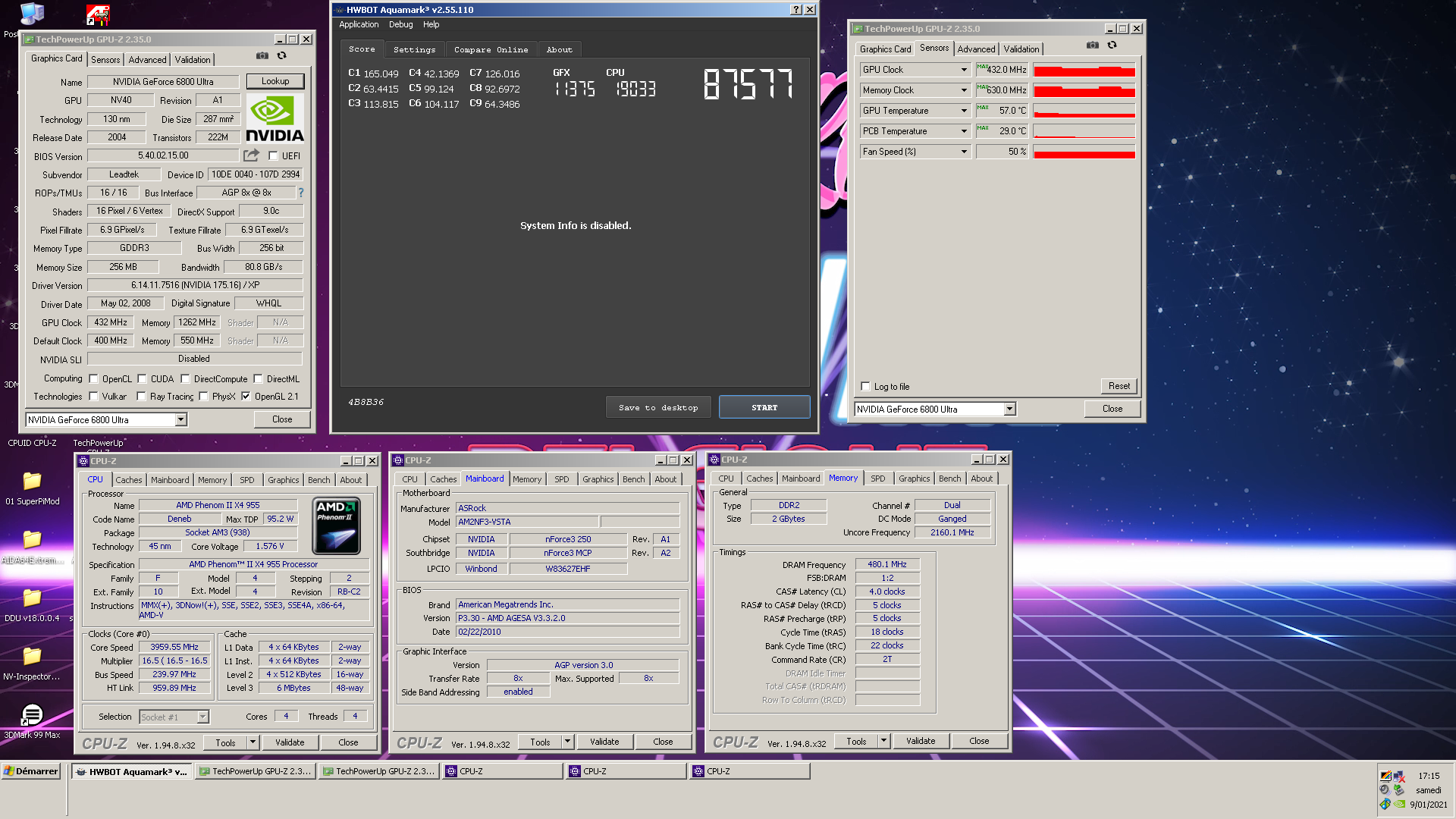Switch to Compare Online tab in Aquamark
This screenshot has height=819, width=1456.
pyautogui.click(x=491, y=49)
